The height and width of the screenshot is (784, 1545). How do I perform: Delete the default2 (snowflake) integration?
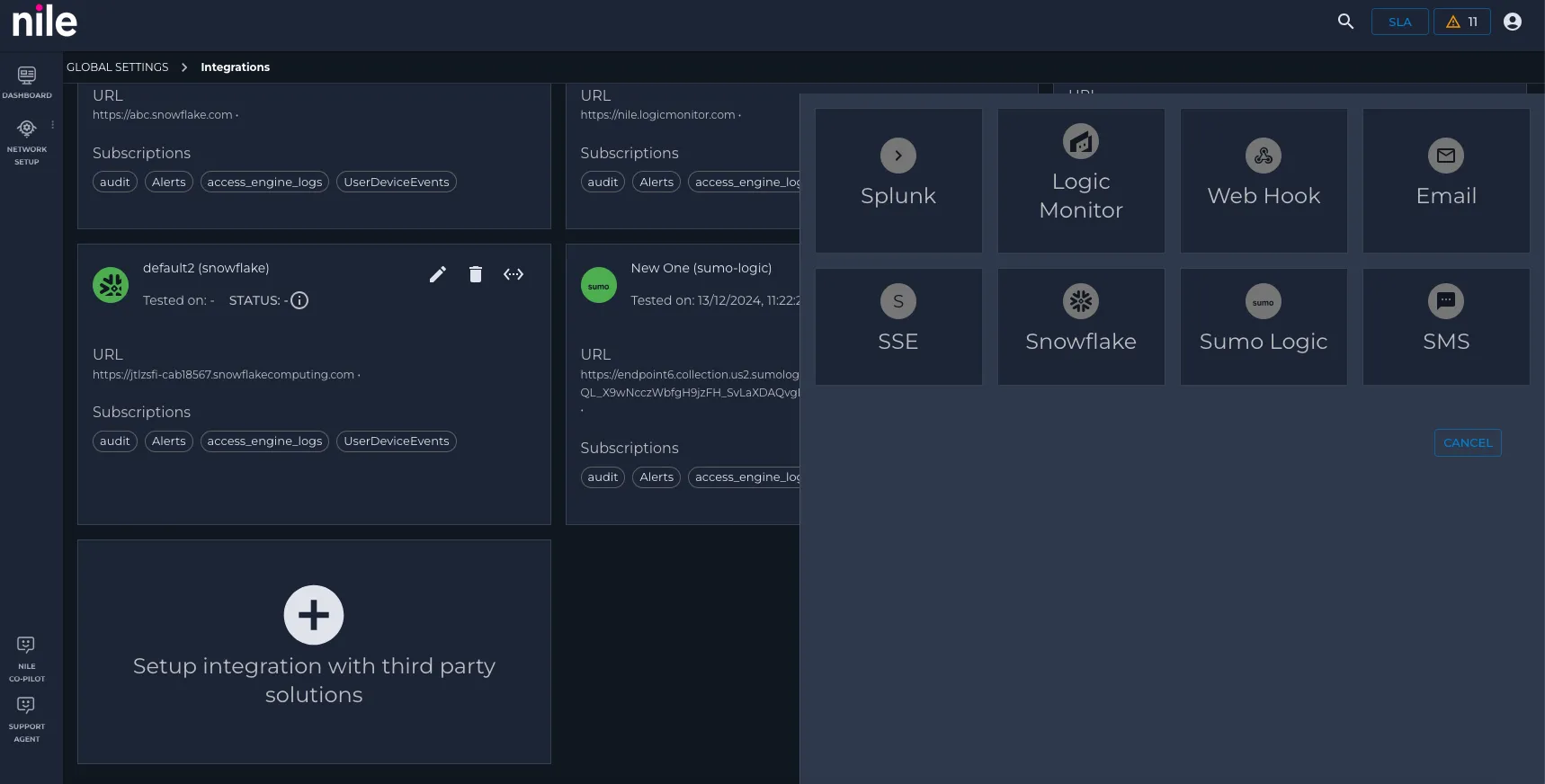click(x=476, y=274)
